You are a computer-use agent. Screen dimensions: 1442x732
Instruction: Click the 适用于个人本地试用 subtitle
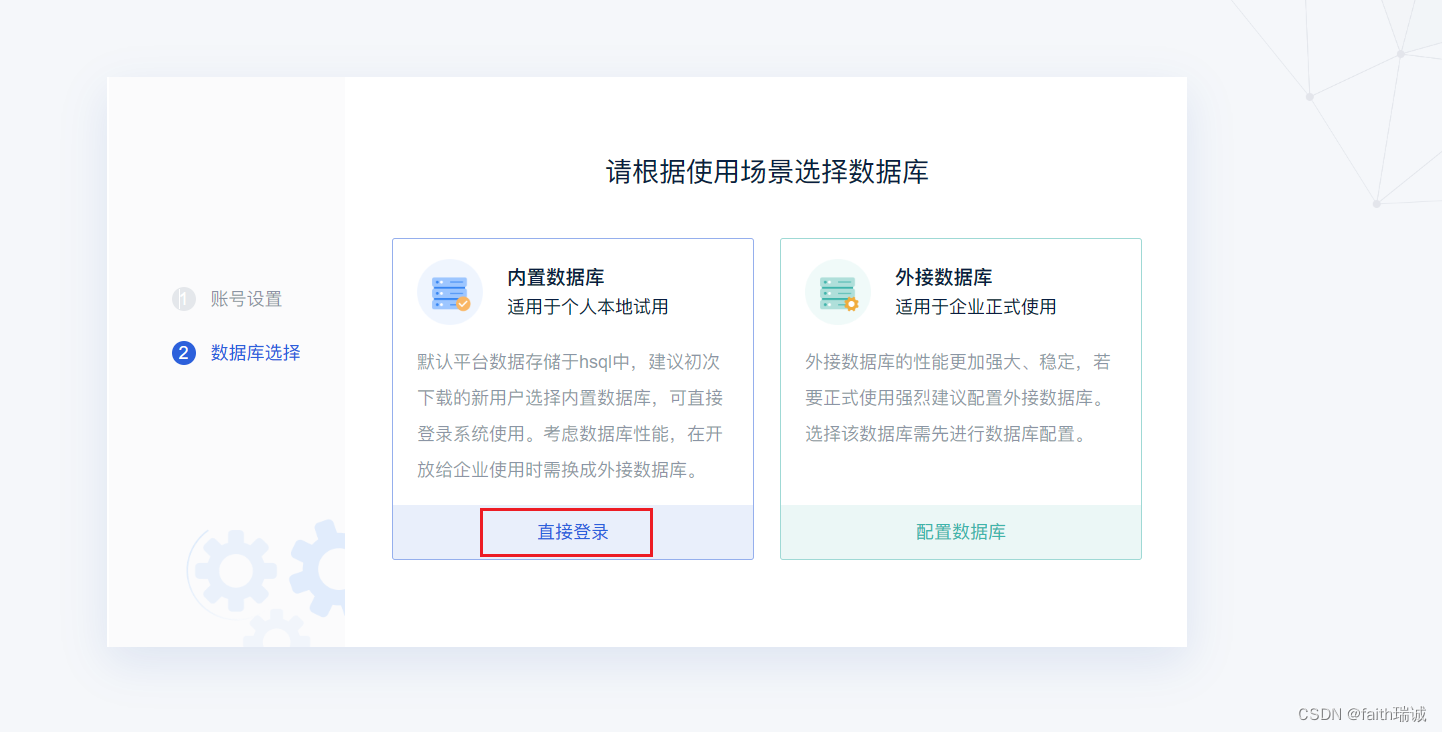(587, 307)
